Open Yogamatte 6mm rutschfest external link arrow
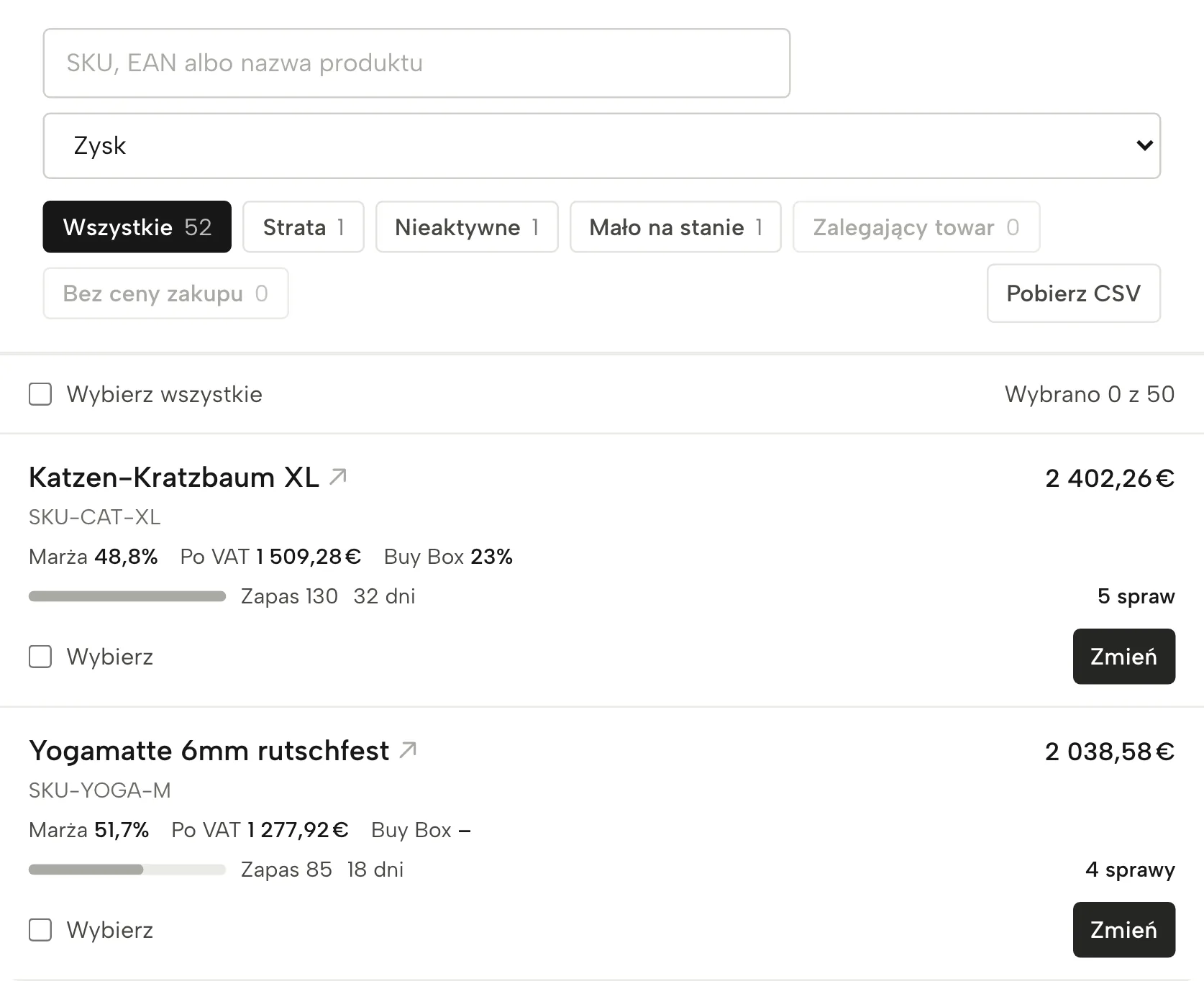The image size is (1204, 981). (x=409, y=749)
